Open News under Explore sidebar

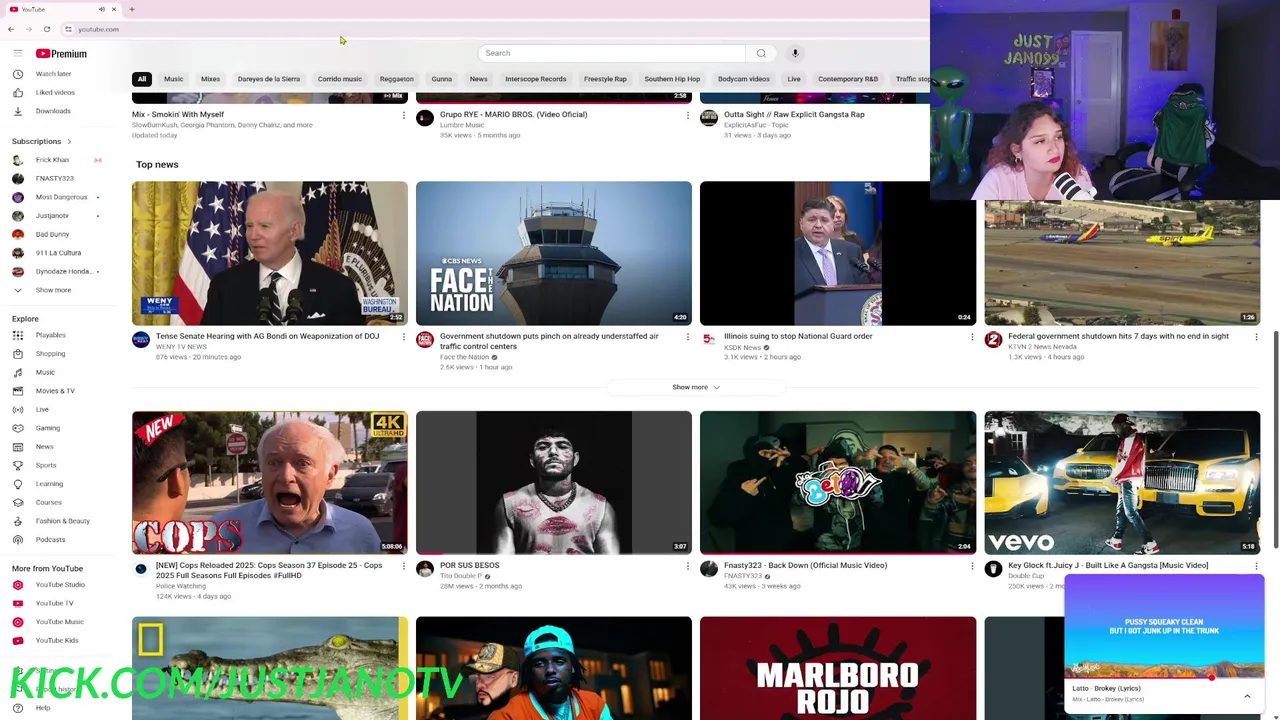coord(45,446)
